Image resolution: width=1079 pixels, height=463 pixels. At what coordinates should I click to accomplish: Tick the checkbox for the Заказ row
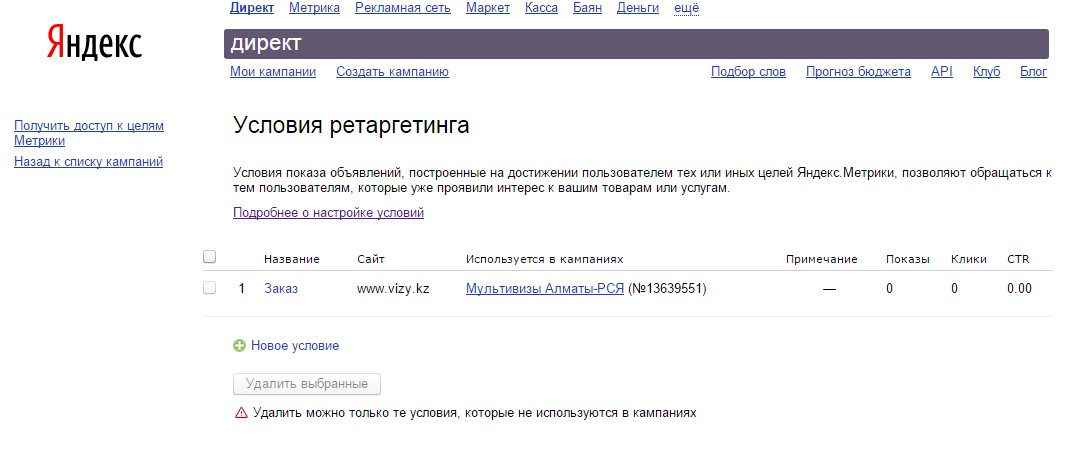pyautogui.click(x=210, y=288)
